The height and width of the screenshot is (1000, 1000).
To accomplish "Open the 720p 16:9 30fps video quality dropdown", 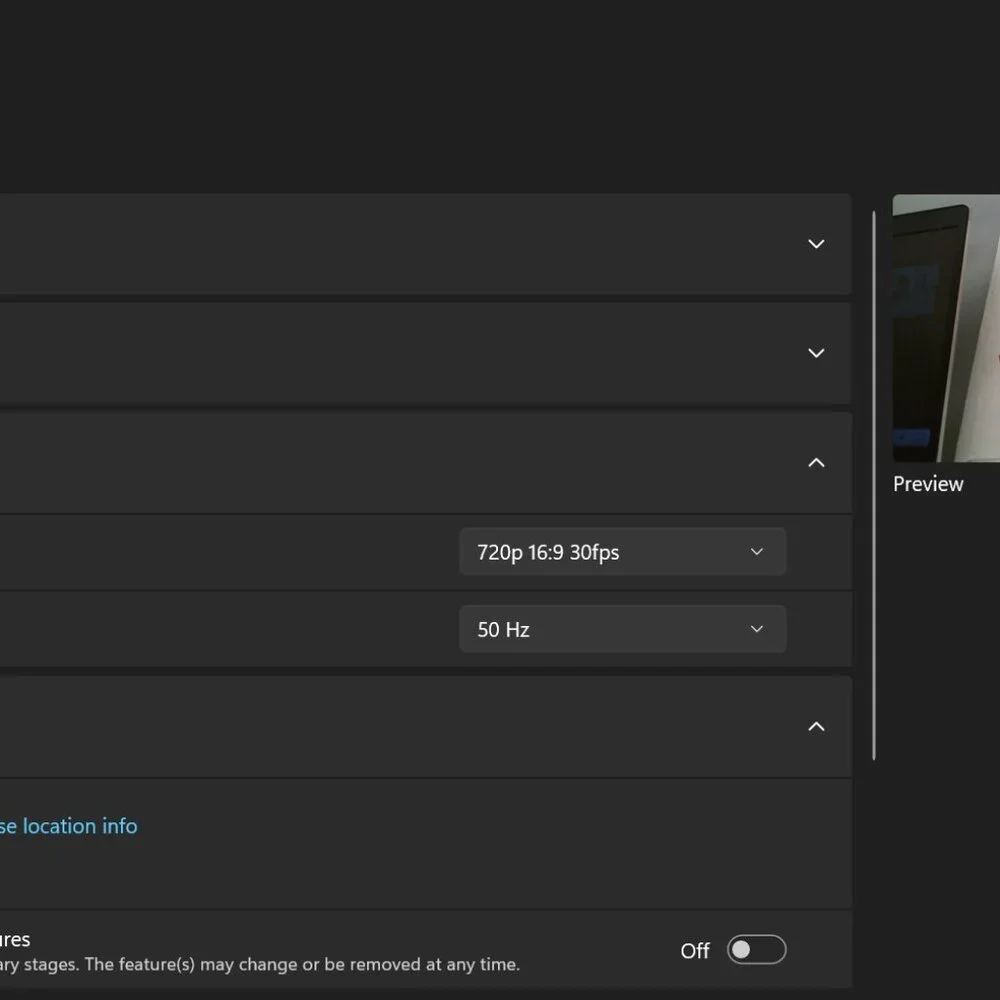I will pos(622,552).
